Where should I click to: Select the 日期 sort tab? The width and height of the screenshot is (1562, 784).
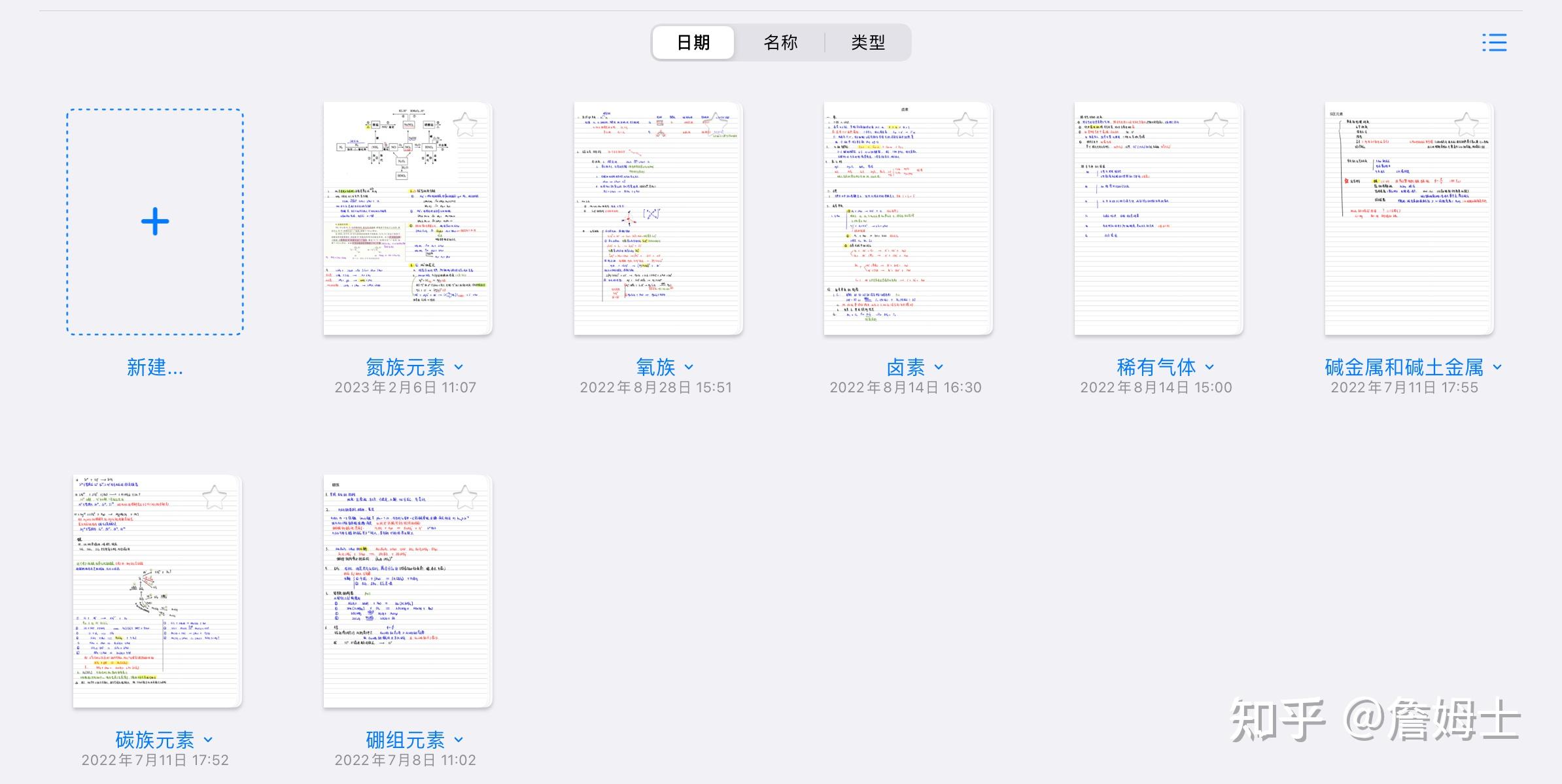click(x=693, y=43)
